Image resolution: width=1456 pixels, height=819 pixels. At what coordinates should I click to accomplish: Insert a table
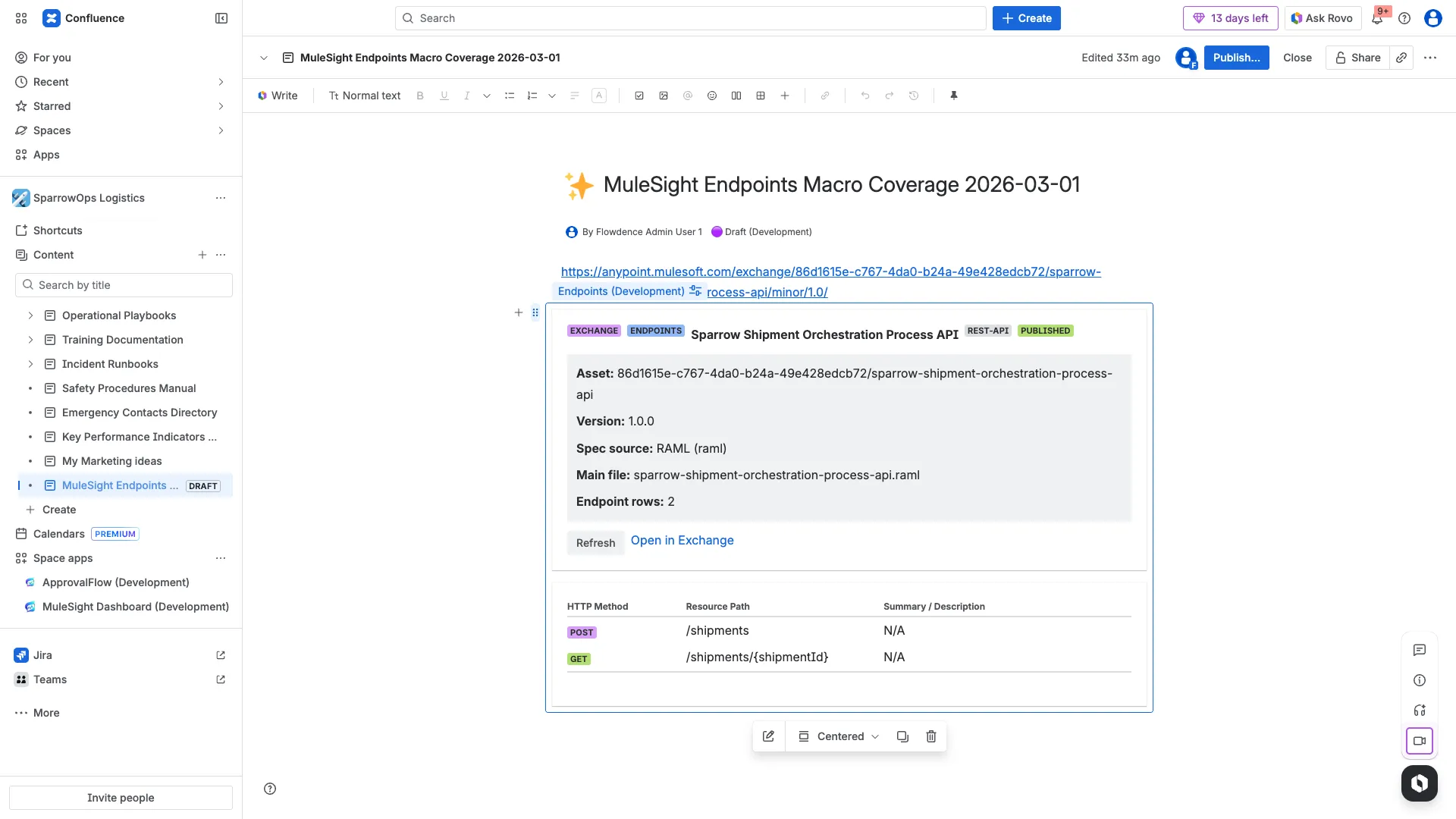tap(761, 96)
